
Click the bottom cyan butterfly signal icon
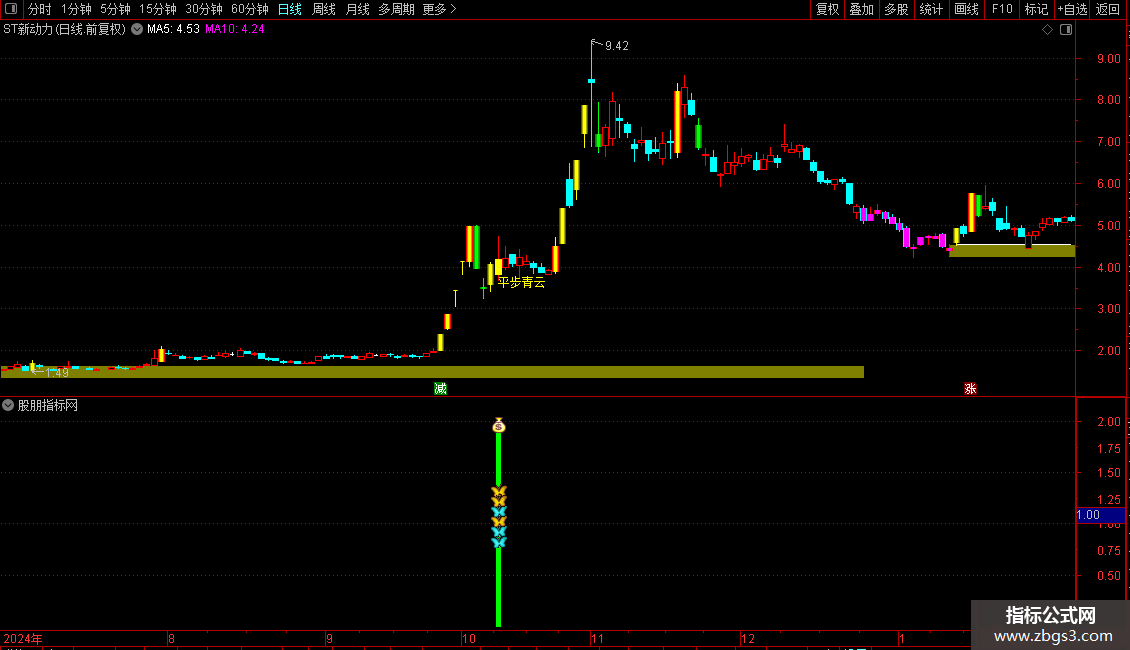[x=499, y=542]
